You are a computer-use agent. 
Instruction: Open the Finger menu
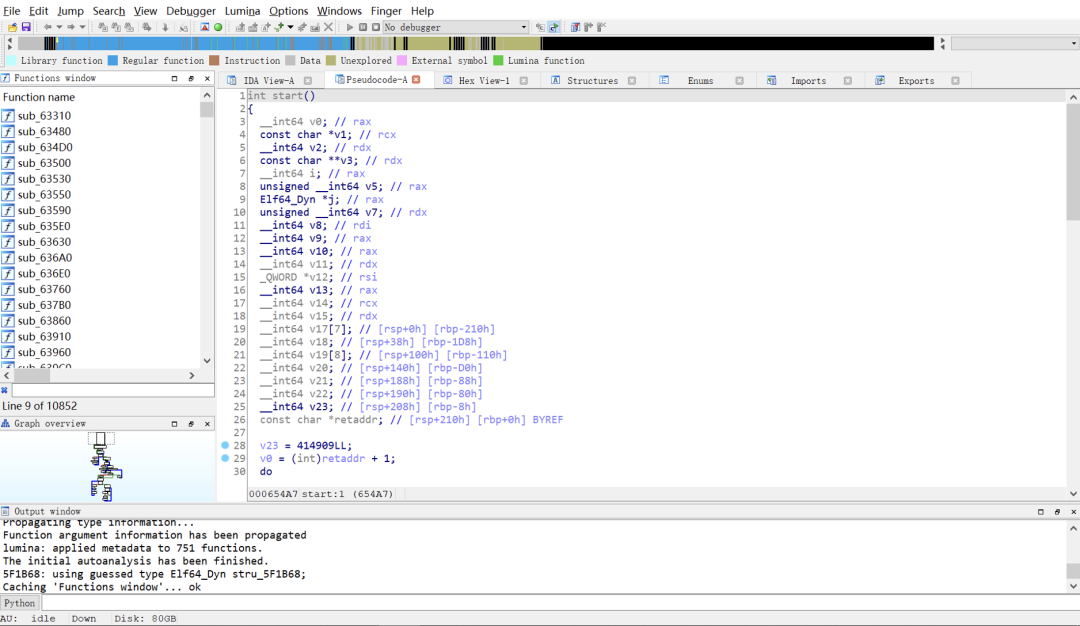(386, 10)
